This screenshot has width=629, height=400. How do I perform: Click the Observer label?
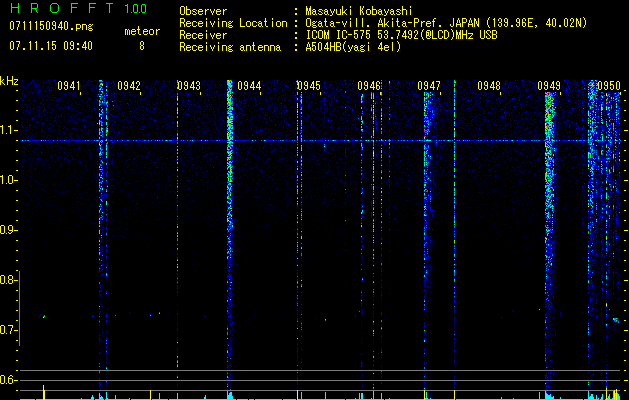[203, 11]
